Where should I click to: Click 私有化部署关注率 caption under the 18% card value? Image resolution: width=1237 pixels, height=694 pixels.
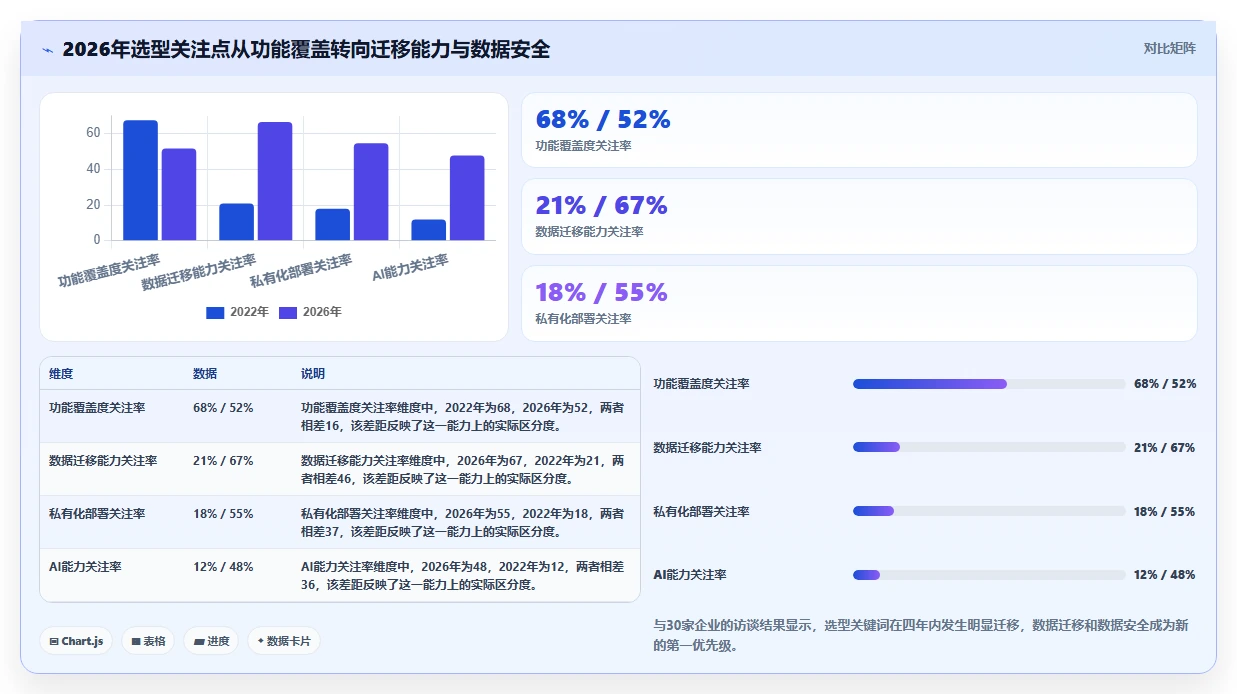click(x=583, y=319)
